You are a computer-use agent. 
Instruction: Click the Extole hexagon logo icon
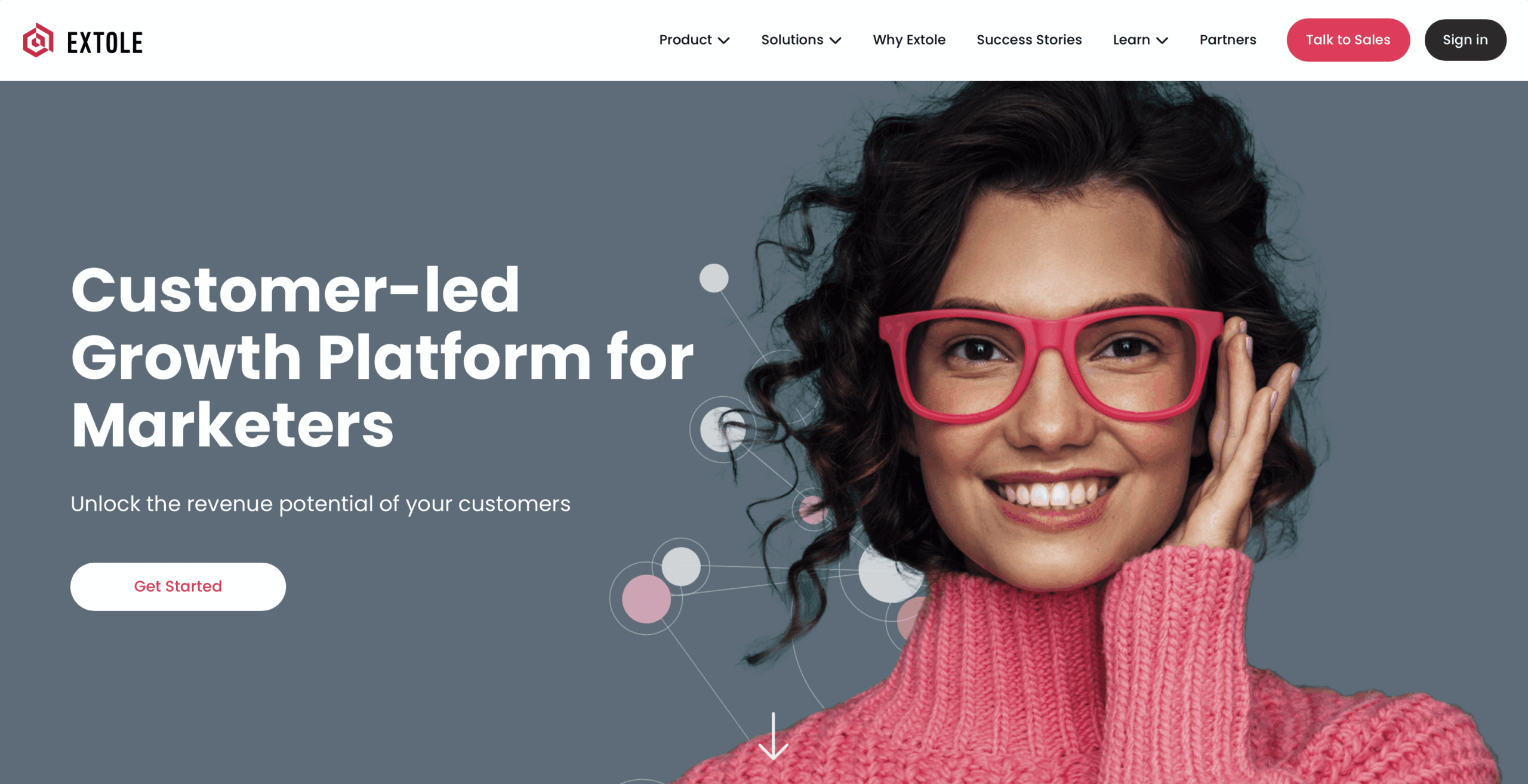tap(38, 40)
